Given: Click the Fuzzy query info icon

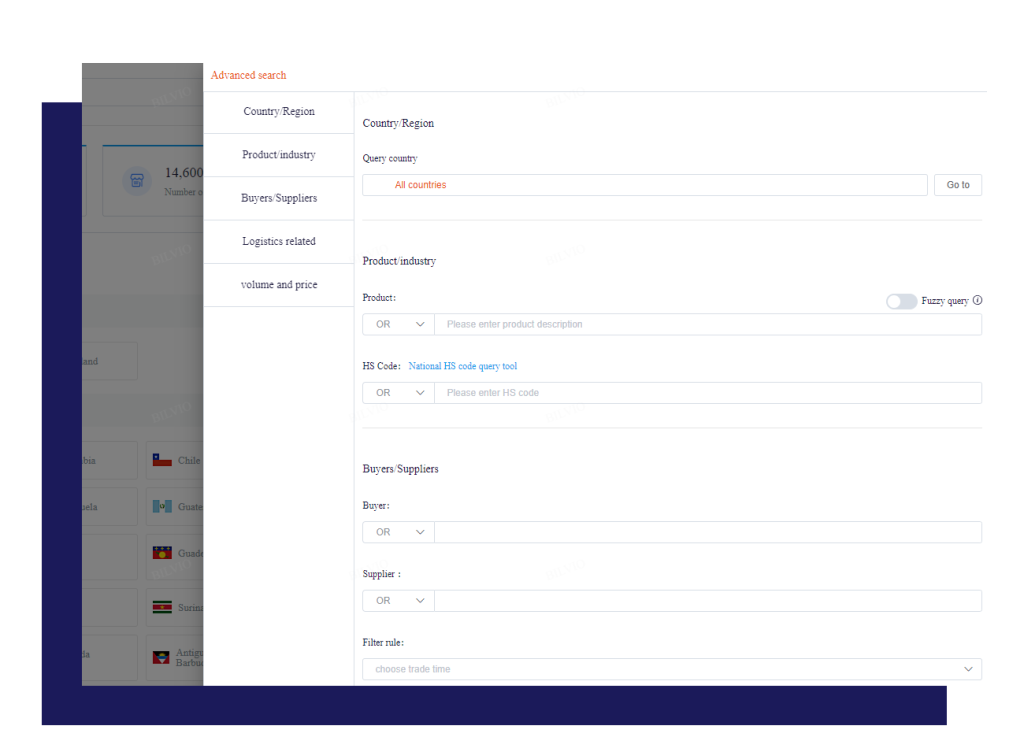Looking at the screenshot, I should (x=977, y=301).
